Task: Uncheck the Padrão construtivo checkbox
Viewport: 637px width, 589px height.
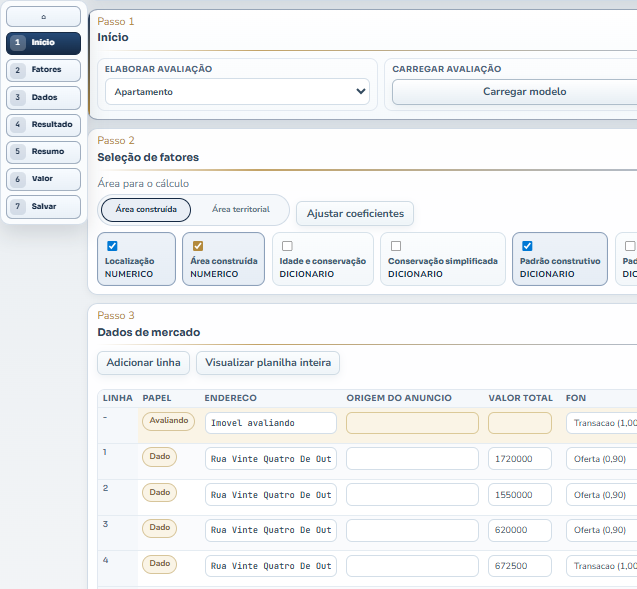Action: 527,246
